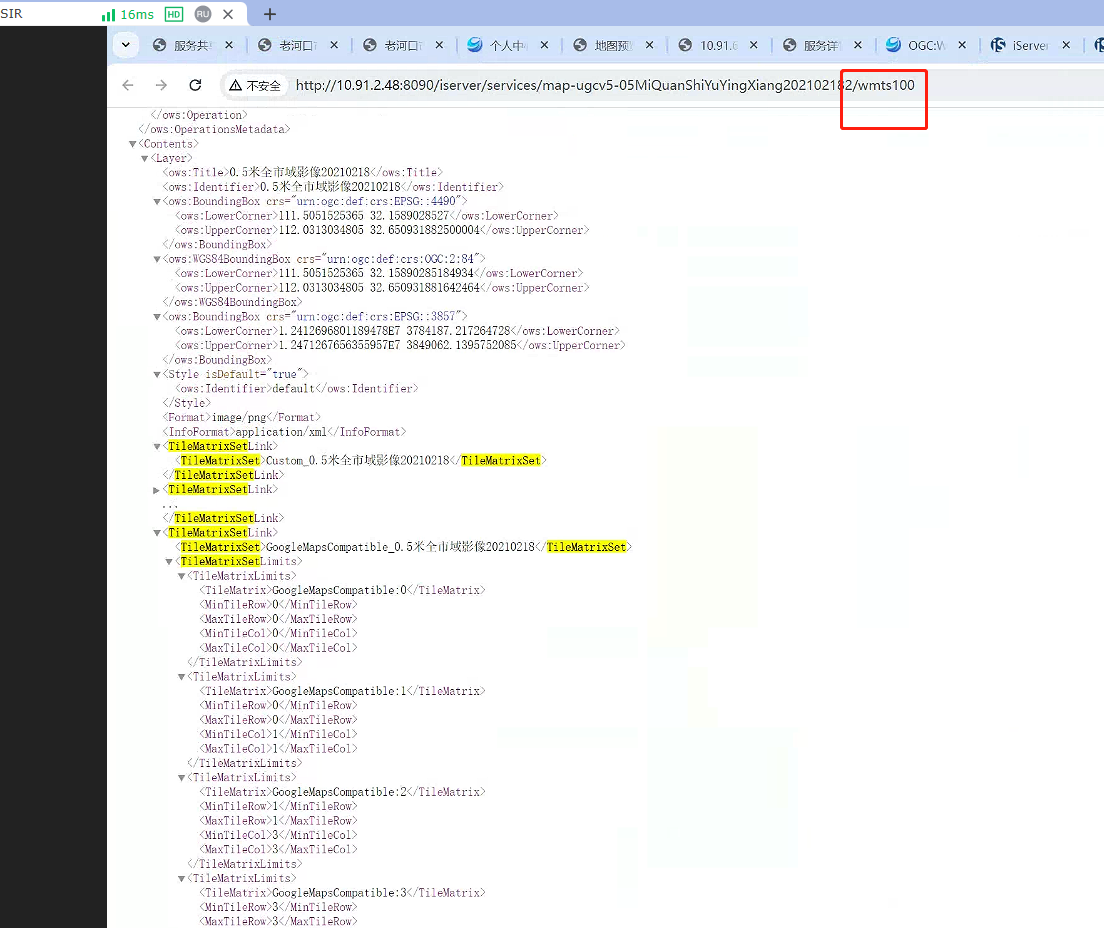Click the closing ows:OperationsMetadata tag

tap(214, 130)
